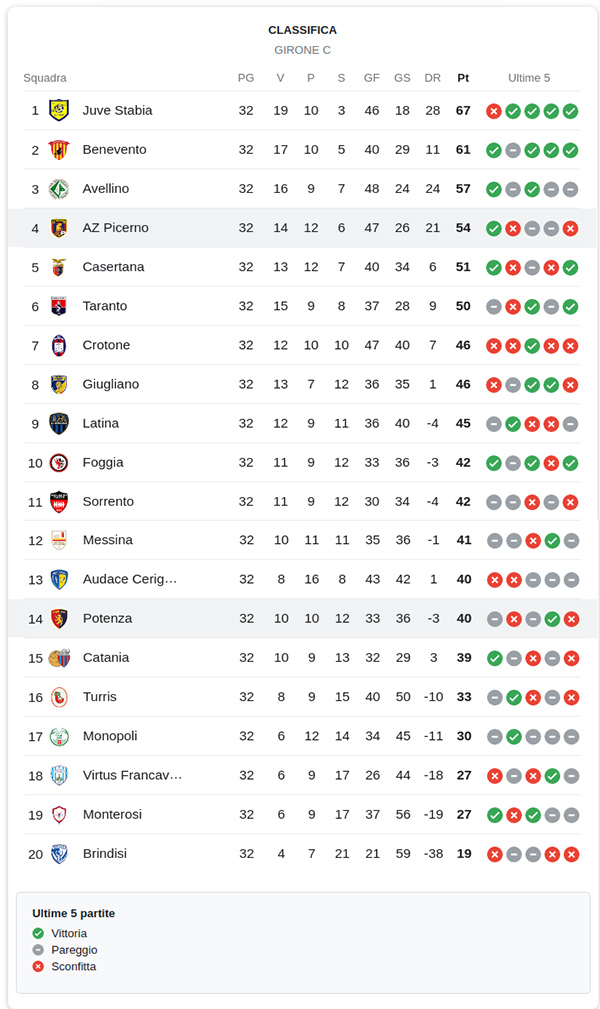Click the Juve Stabia team crest
The image size is (600, 1009).
tap(59, 110)
